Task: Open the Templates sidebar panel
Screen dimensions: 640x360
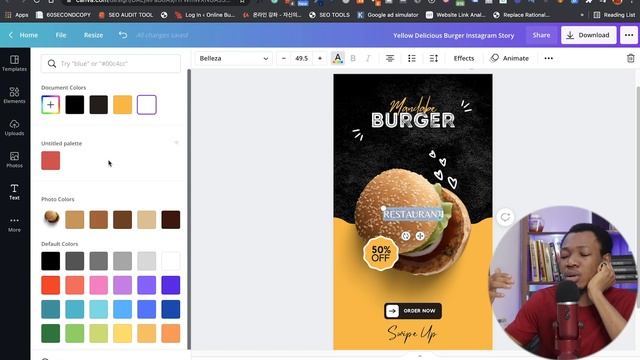Action: [14, 63]
